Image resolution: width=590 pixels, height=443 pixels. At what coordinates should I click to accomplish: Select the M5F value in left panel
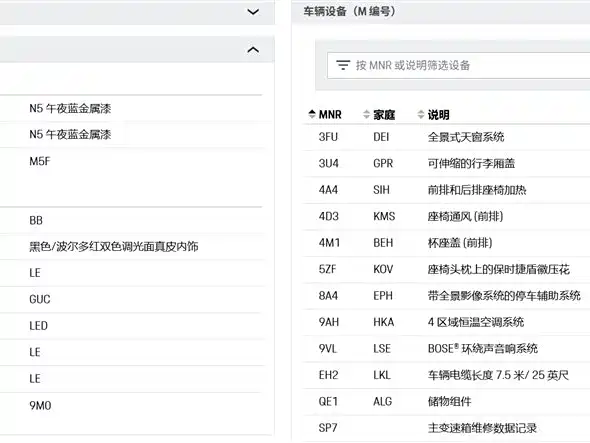pos(40,161)
